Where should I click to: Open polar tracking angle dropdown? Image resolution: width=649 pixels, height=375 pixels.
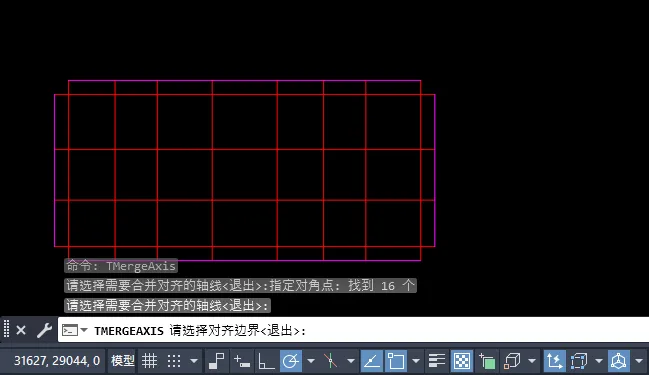click(310, 361)
